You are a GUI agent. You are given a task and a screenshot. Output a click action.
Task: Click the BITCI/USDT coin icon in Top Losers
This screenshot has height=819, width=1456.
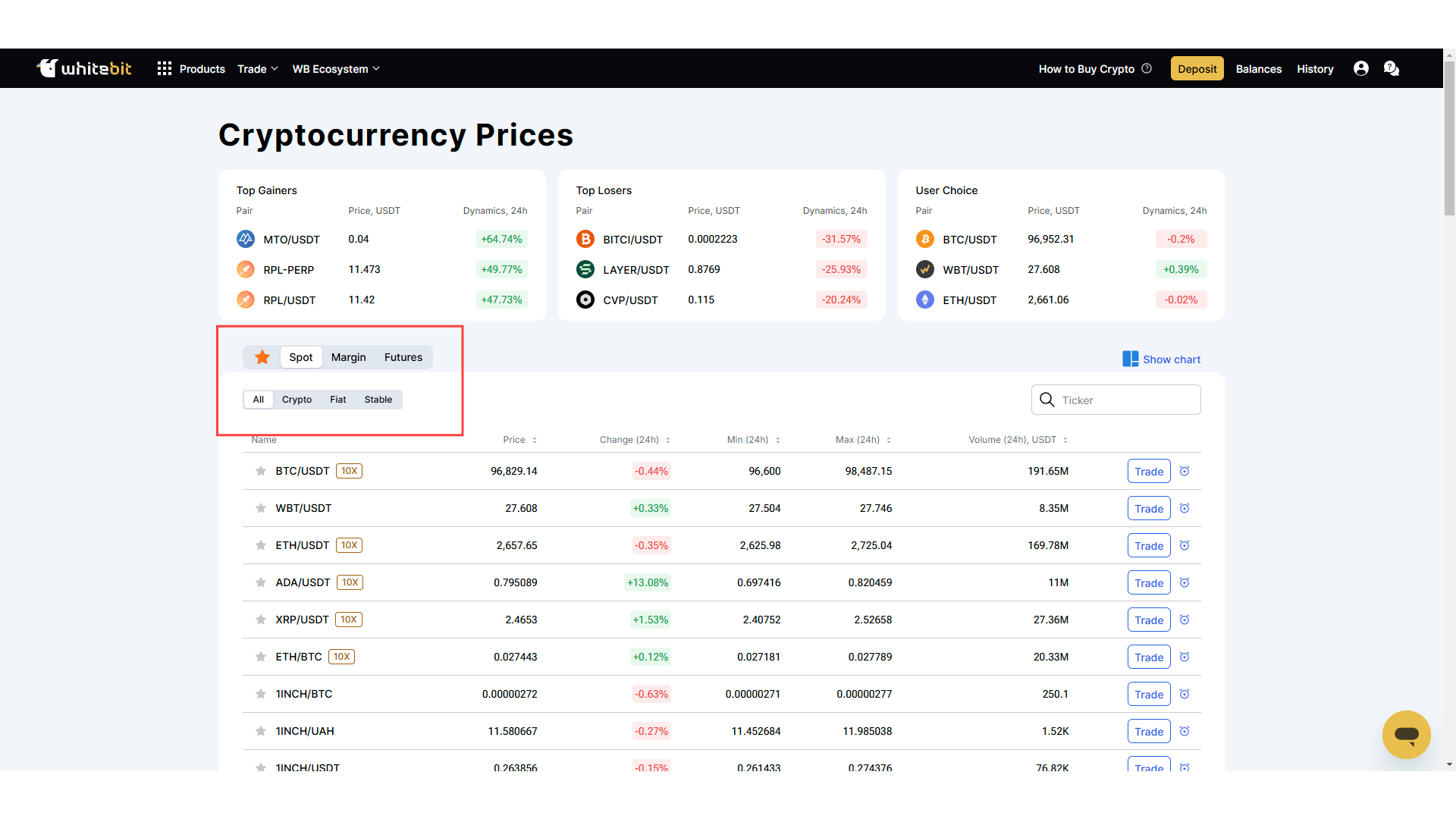click(x=585, y=239)
